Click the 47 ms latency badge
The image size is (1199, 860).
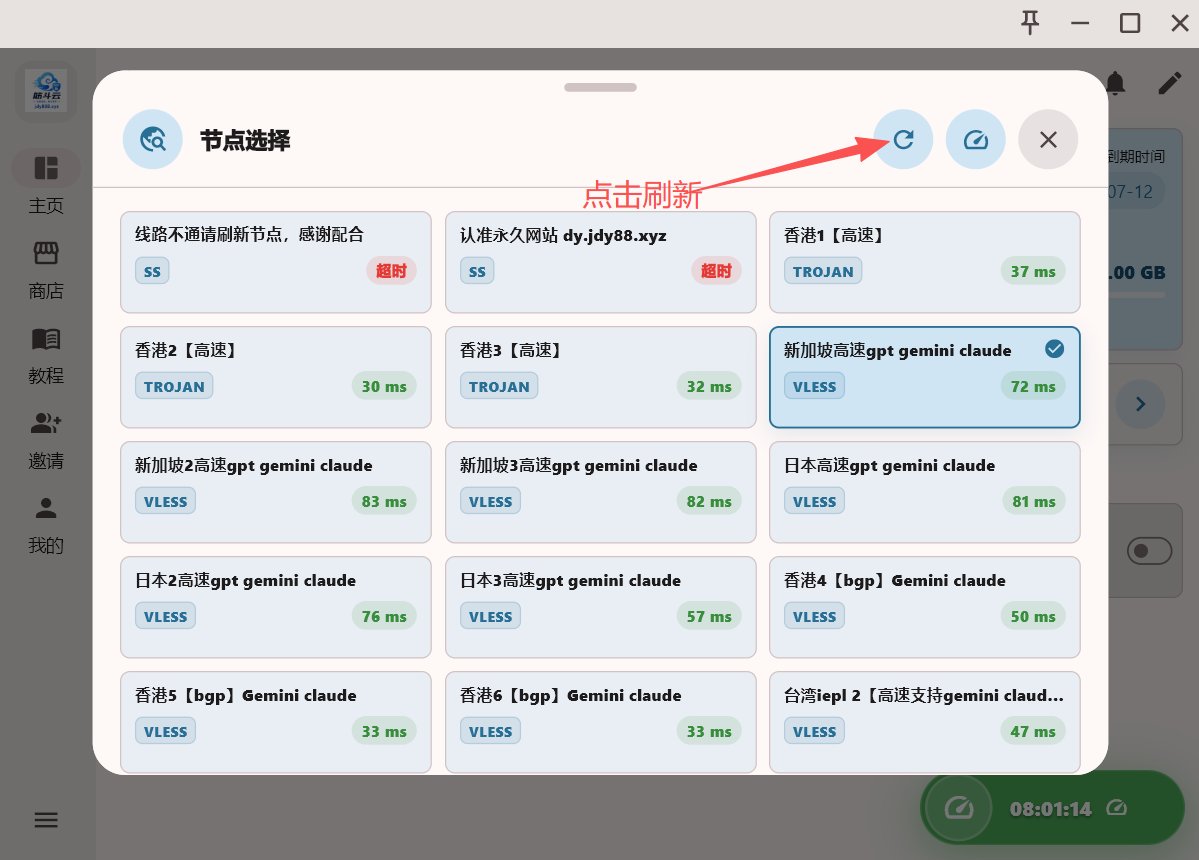pos(1032,732)
